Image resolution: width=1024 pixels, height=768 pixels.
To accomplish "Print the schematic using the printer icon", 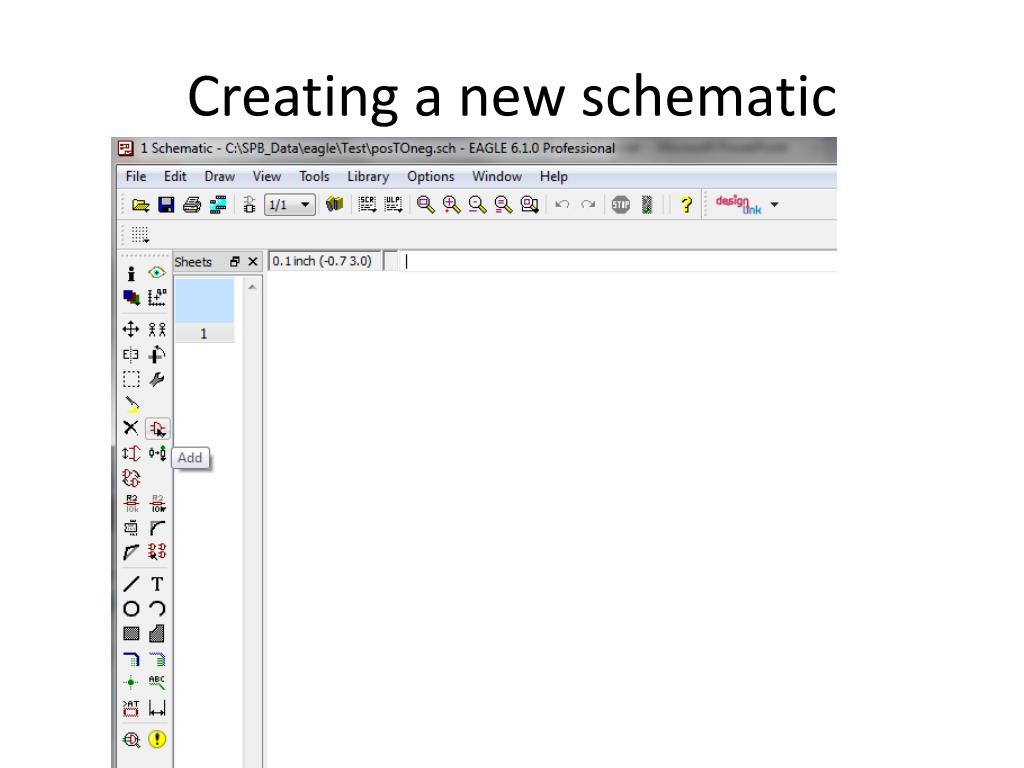I will [x=192, y=205].
